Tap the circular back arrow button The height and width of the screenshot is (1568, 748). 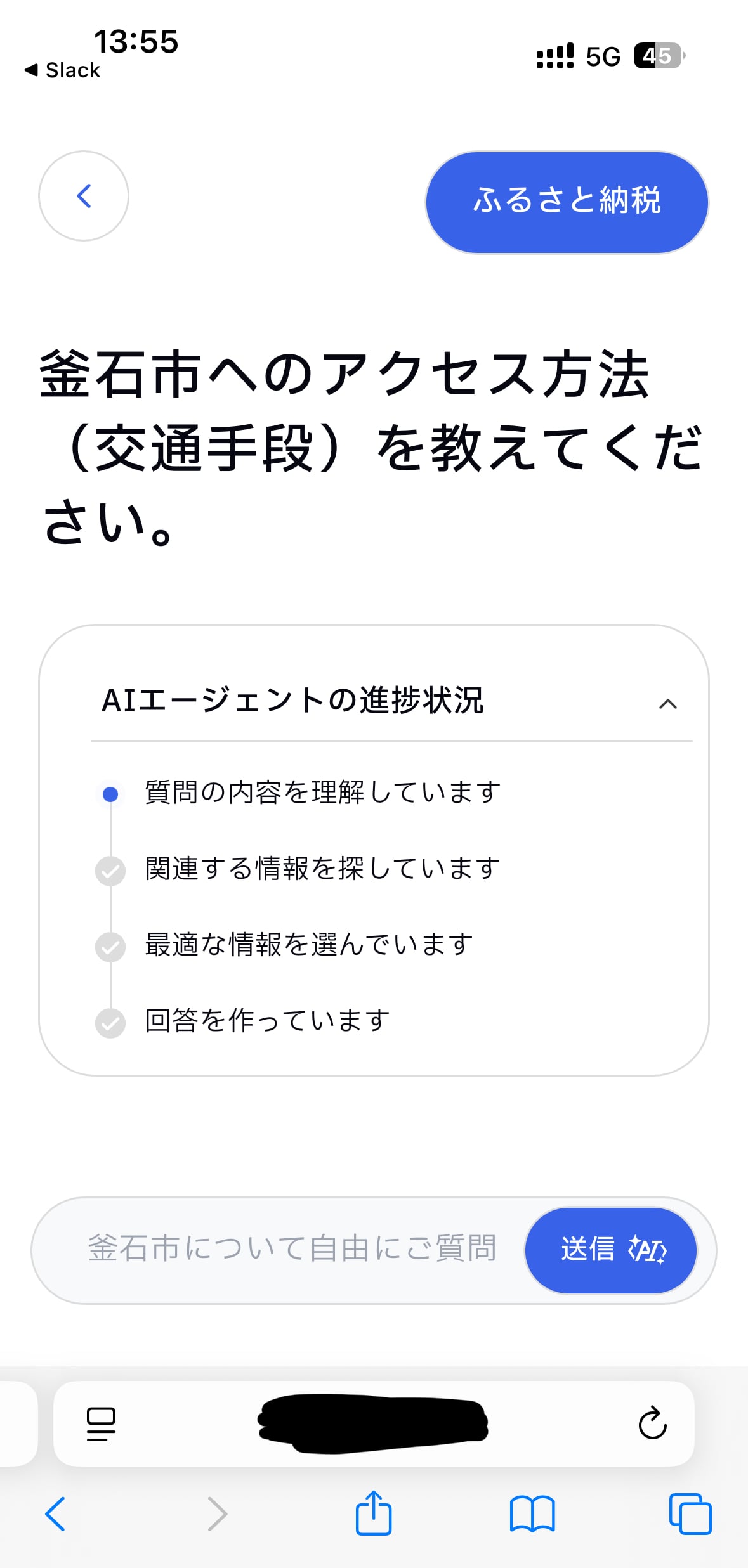84,196
